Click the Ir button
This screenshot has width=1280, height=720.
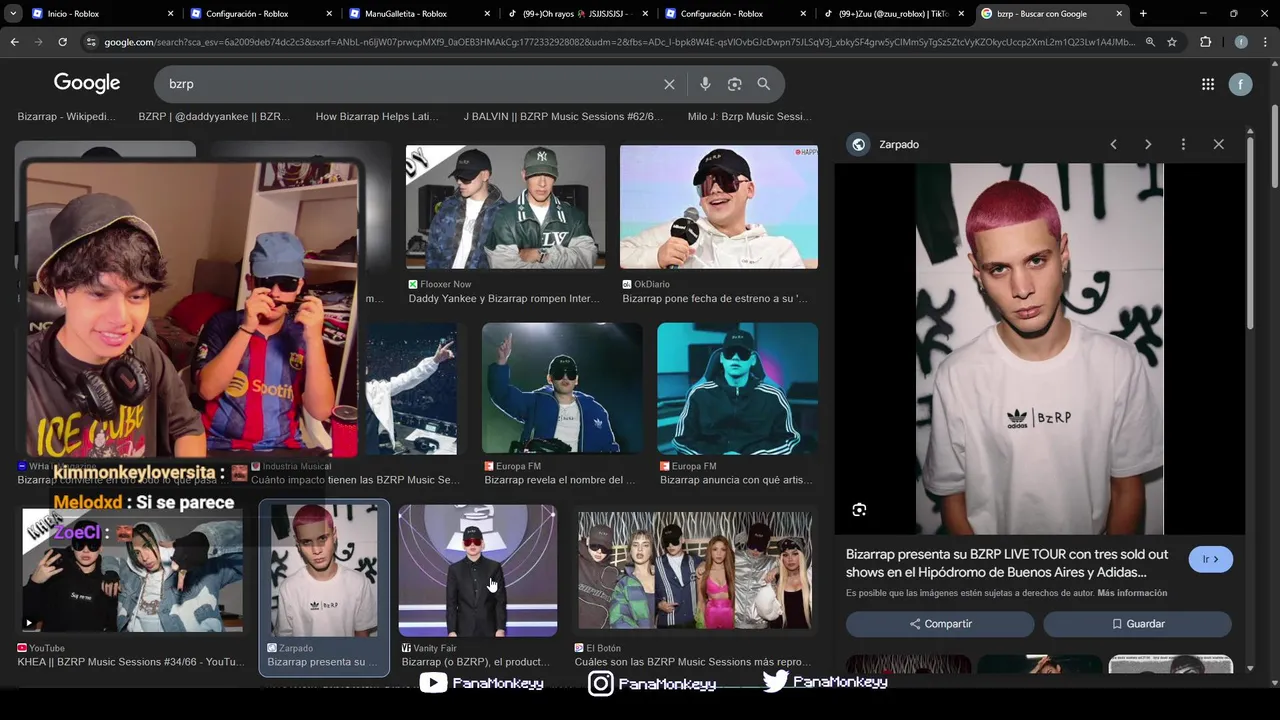(x=1210, y=560)
